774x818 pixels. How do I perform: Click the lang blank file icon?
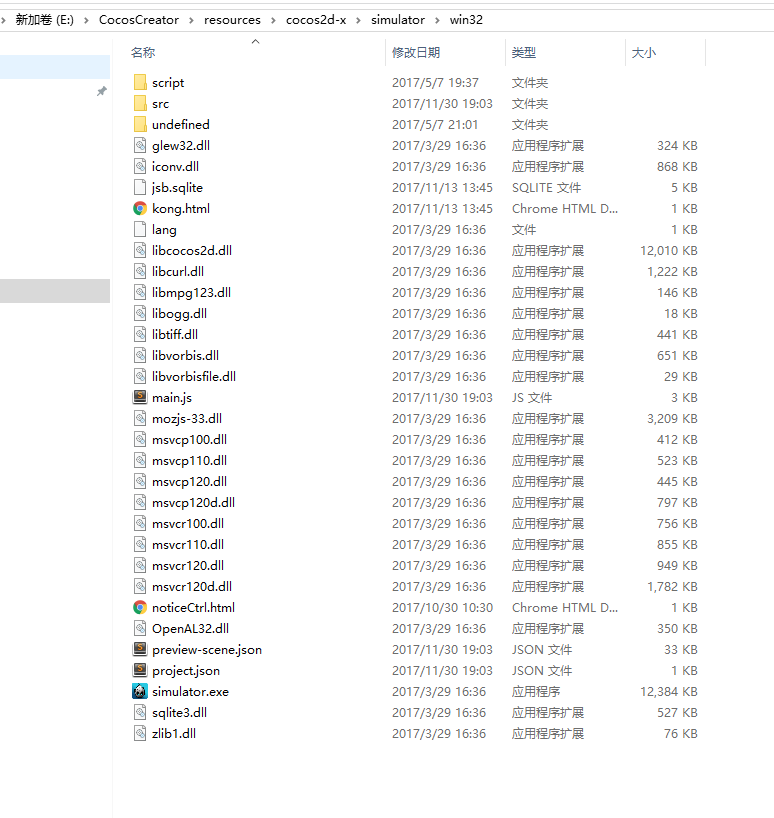[x=140, y=229]
